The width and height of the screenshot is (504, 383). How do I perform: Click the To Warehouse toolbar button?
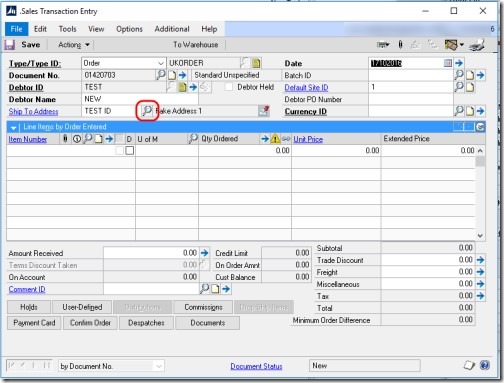[195, 45]
